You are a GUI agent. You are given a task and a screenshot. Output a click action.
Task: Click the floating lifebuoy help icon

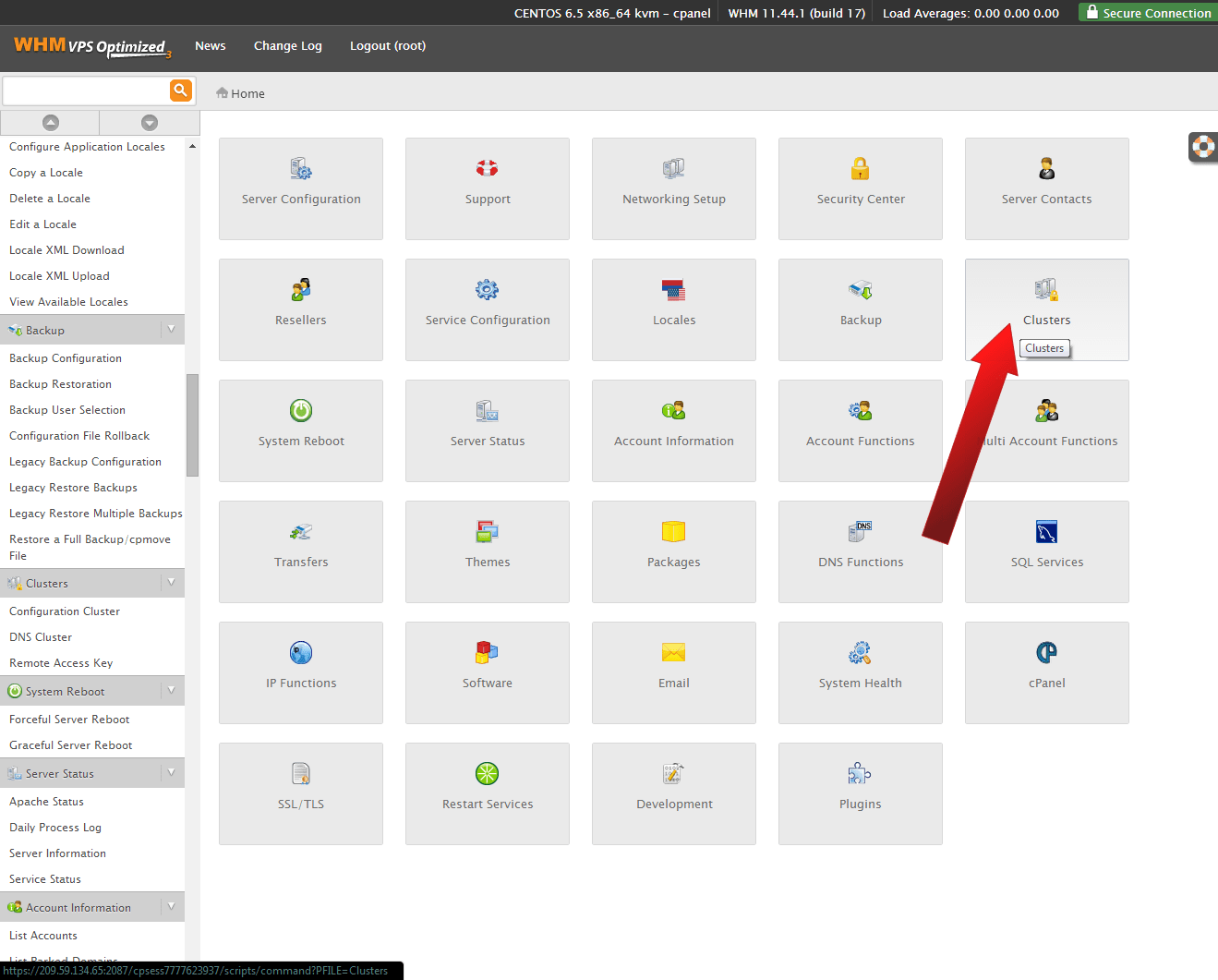click(x=1203, y=147)
